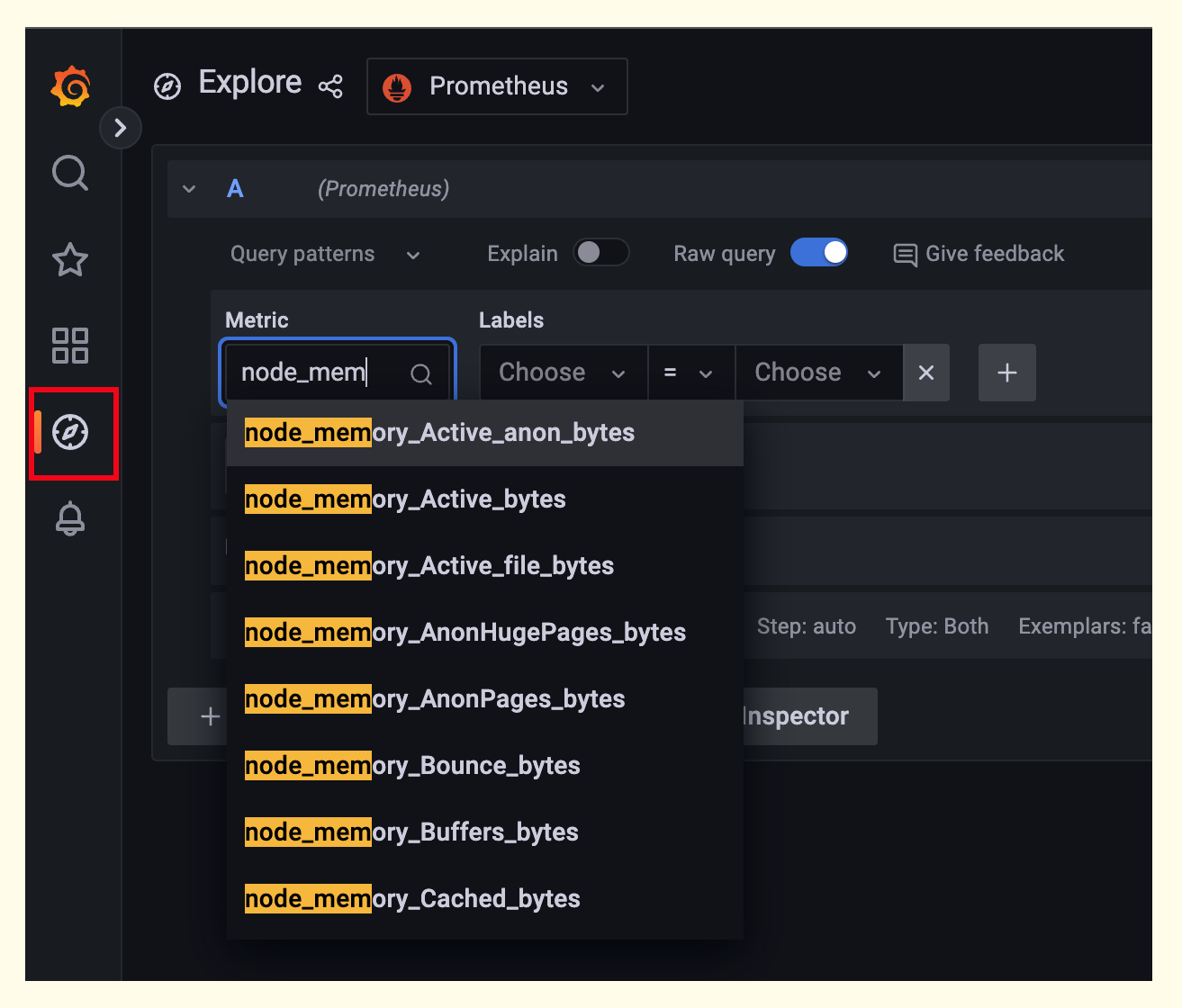
Task: Open the Explore compass icon in sidebar
Action: (x=70, y=432)
